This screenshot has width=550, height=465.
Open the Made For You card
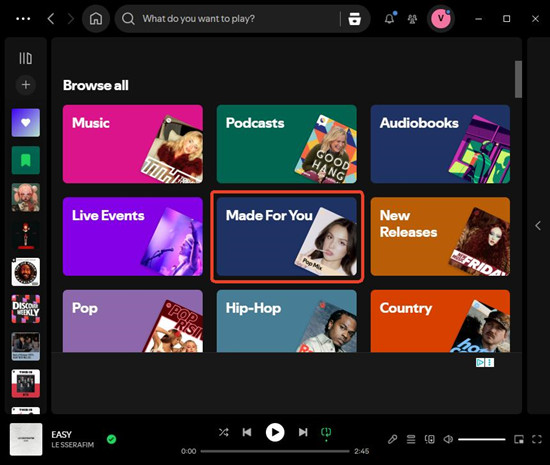[287, 236]
